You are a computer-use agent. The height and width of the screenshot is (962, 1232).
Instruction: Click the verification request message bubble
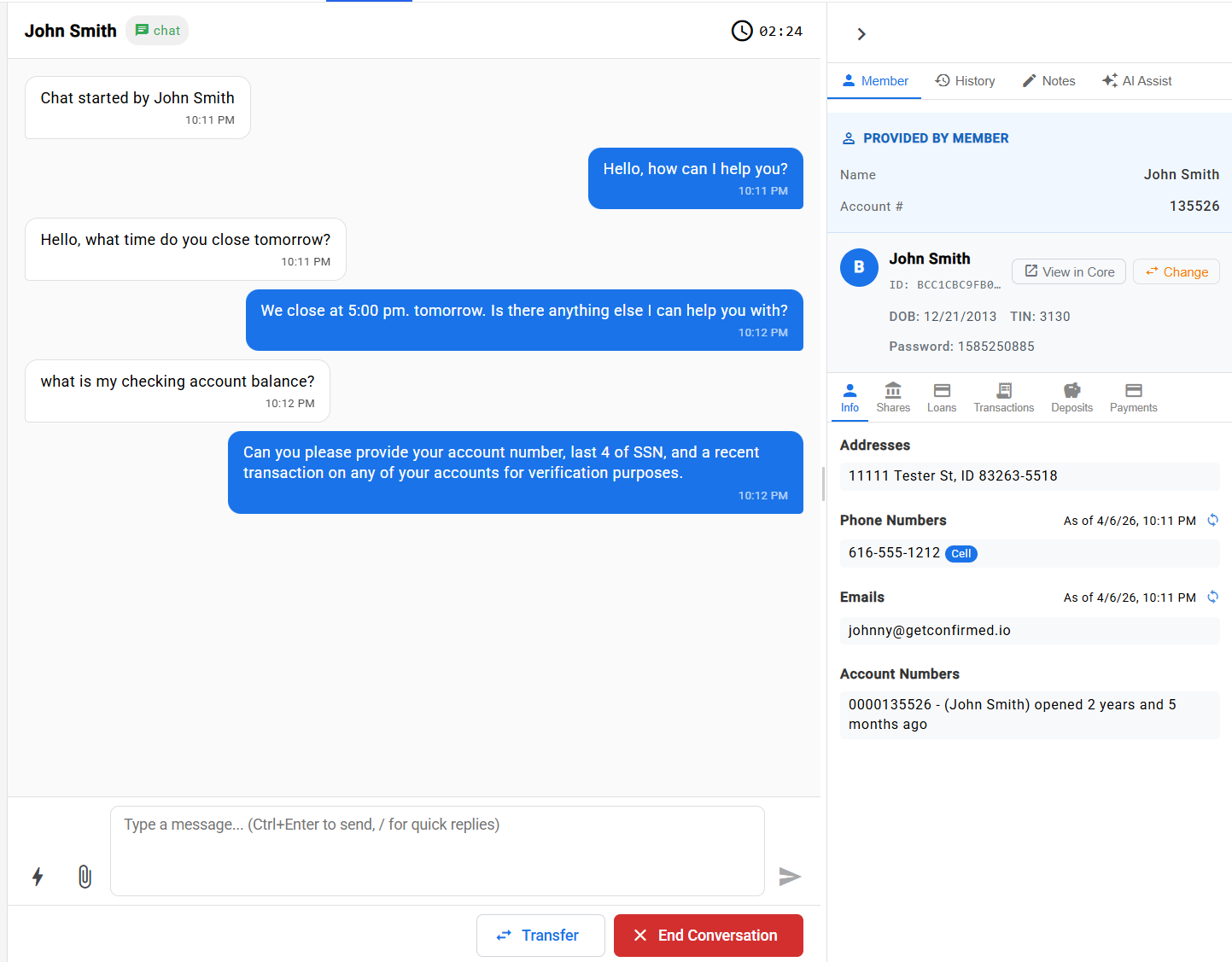point(516,472)
